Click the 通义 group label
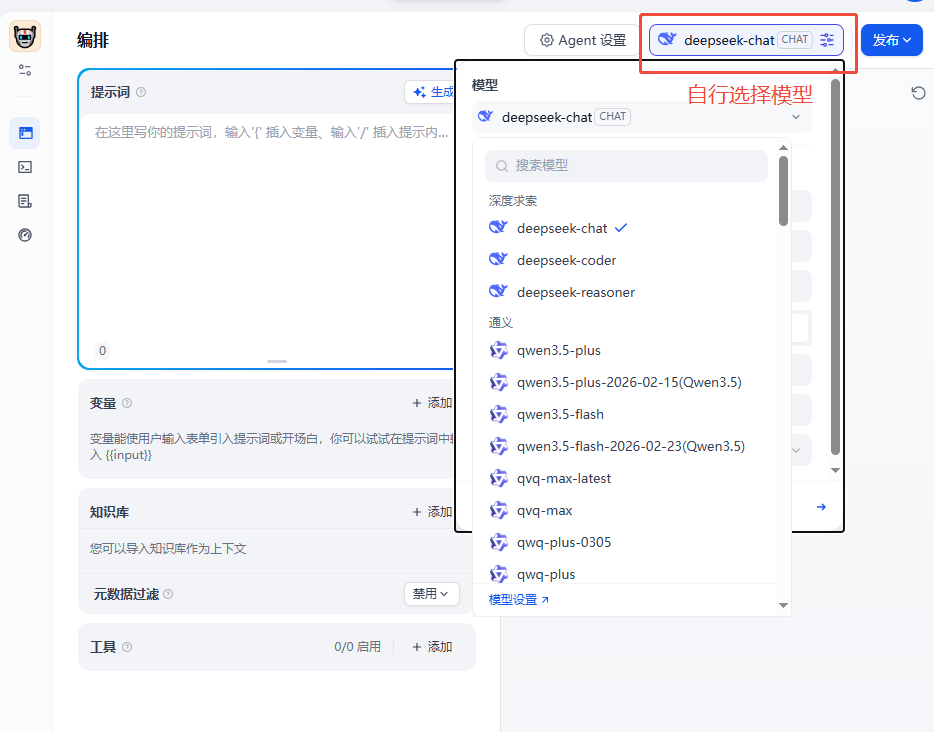The height and width of the screenshot is (732, 934). click(x=500, y=323)
